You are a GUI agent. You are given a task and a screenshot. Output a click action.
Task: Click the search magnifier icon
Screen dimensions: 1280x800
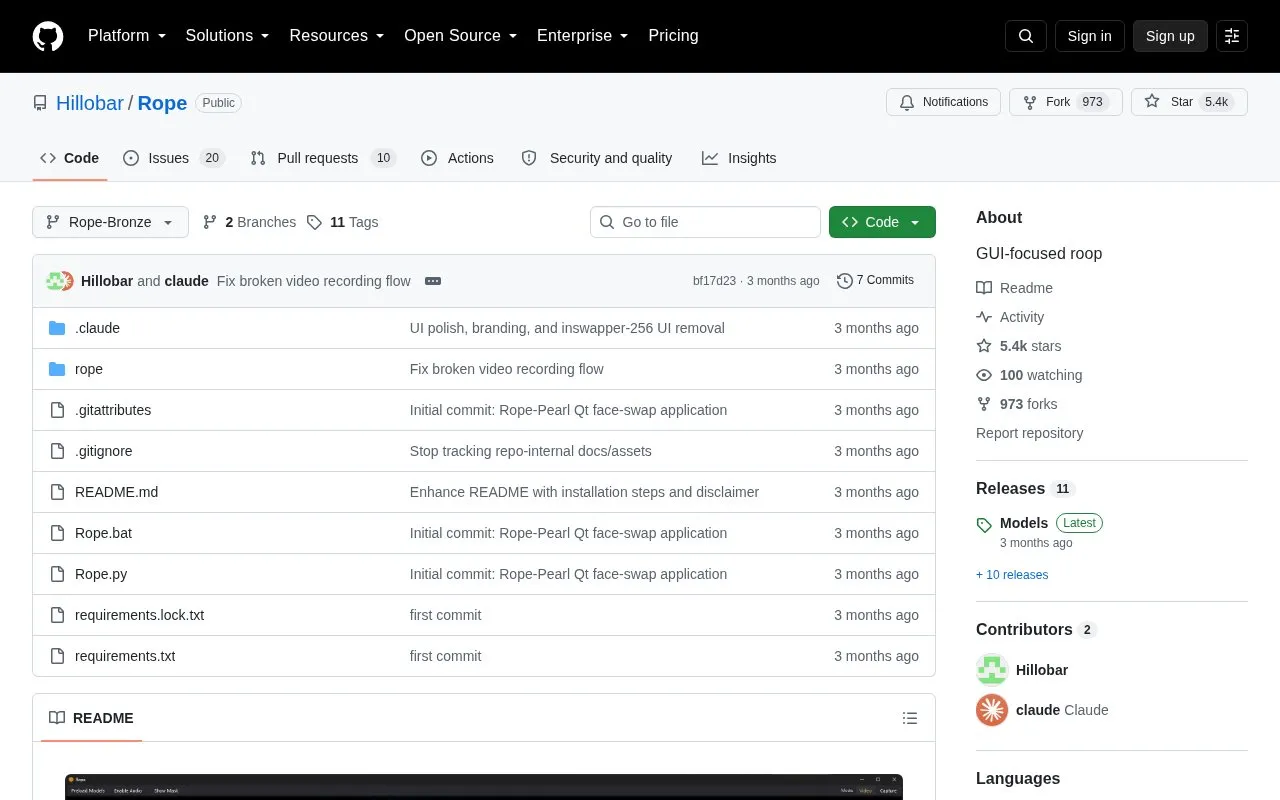pyautogui.click(x=1026, y=36)
